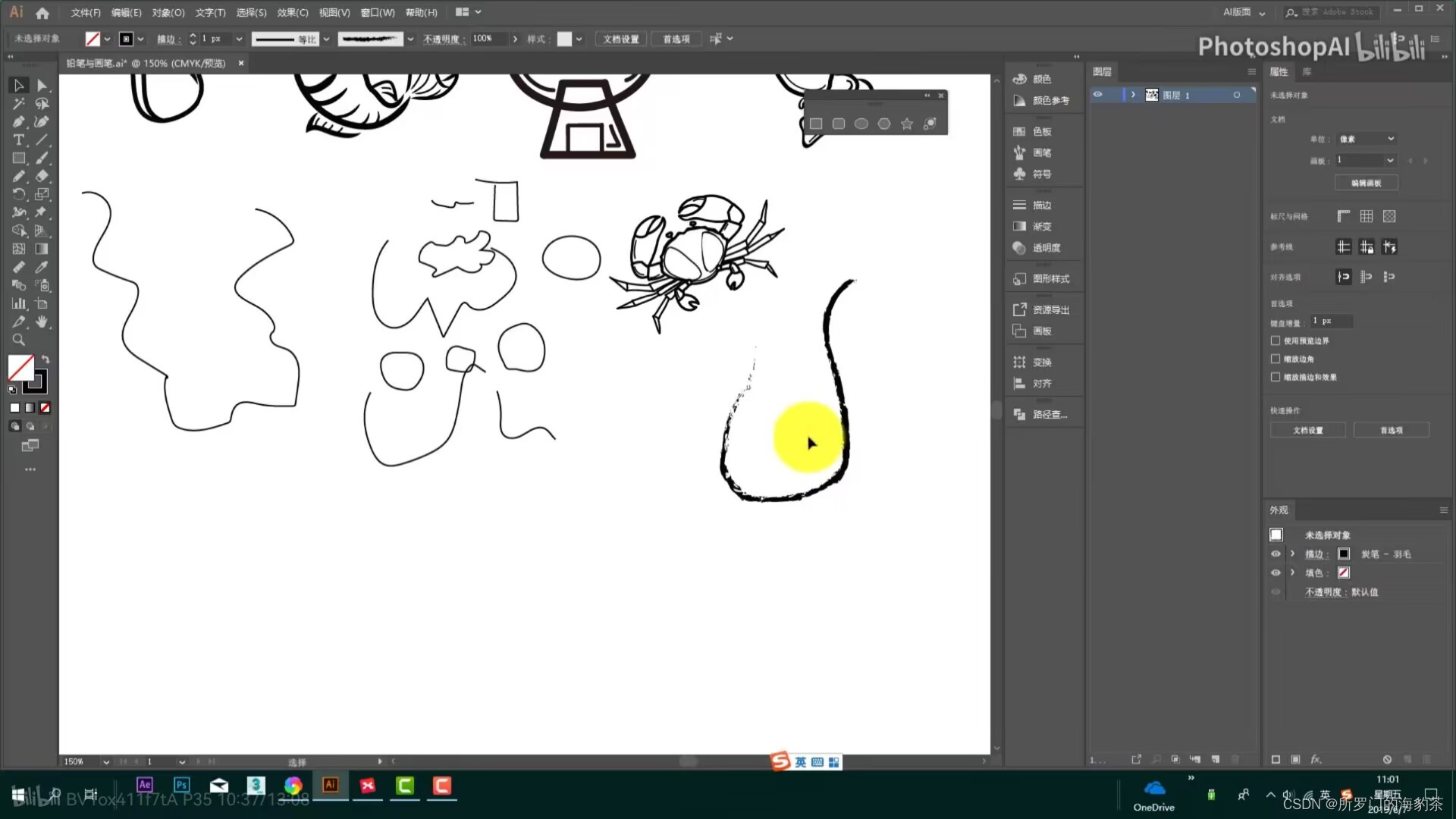Select the Magic Wand tool
The height and width of the screenshot is (819, 1456).
click(x=19, y=104)
